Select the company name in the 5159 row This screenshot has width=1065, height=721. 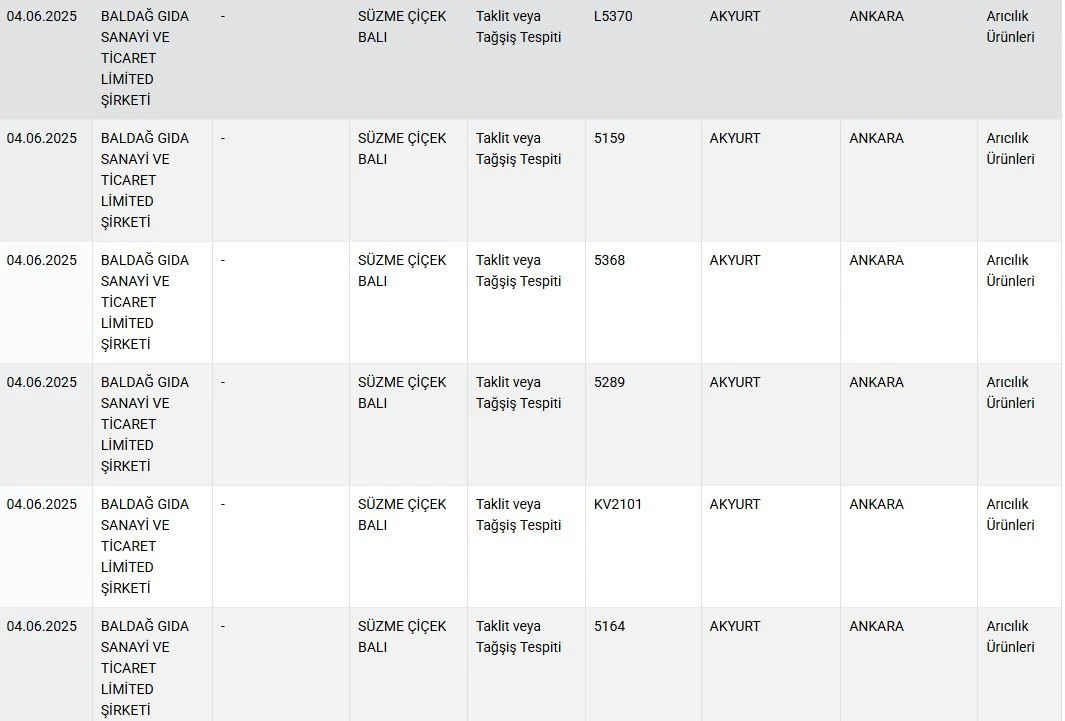tap(144, 180)
